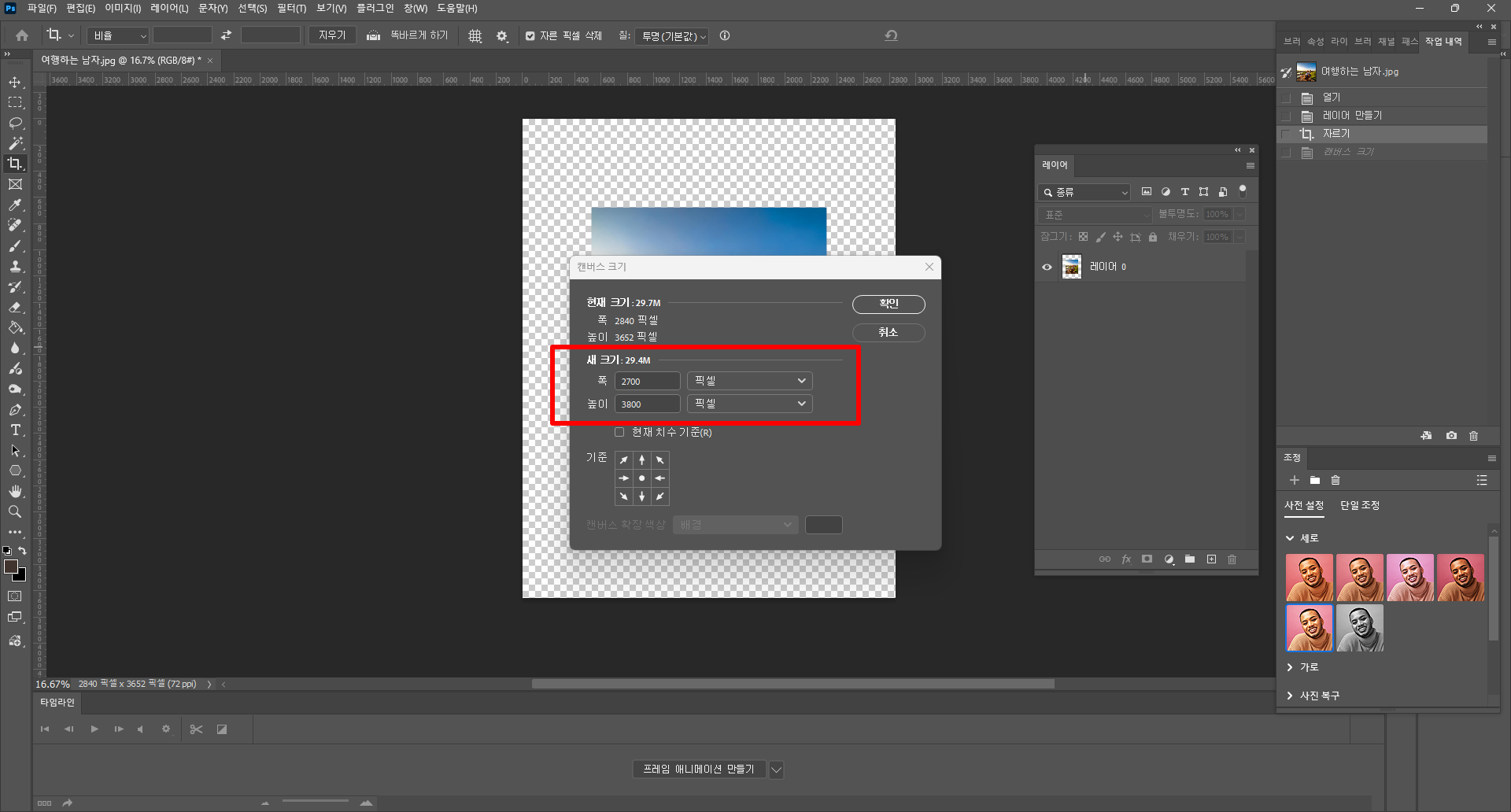Open the 높이 unit dropdown

click(x=749, y=404)
